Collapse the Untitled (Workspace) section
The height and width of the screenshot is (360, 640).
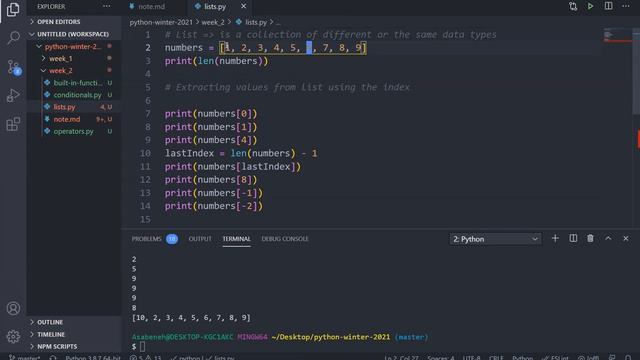point(73,34)
